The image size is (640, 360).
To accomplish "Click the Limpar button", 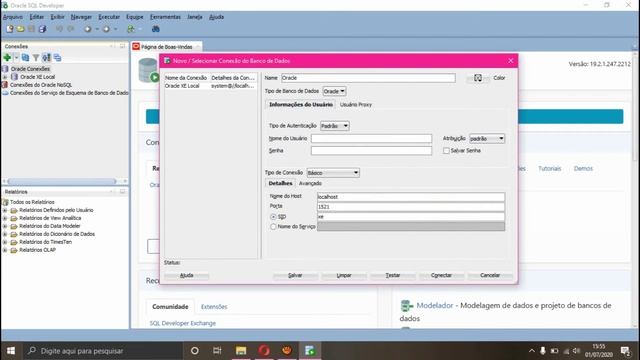I will pos(344,276).
